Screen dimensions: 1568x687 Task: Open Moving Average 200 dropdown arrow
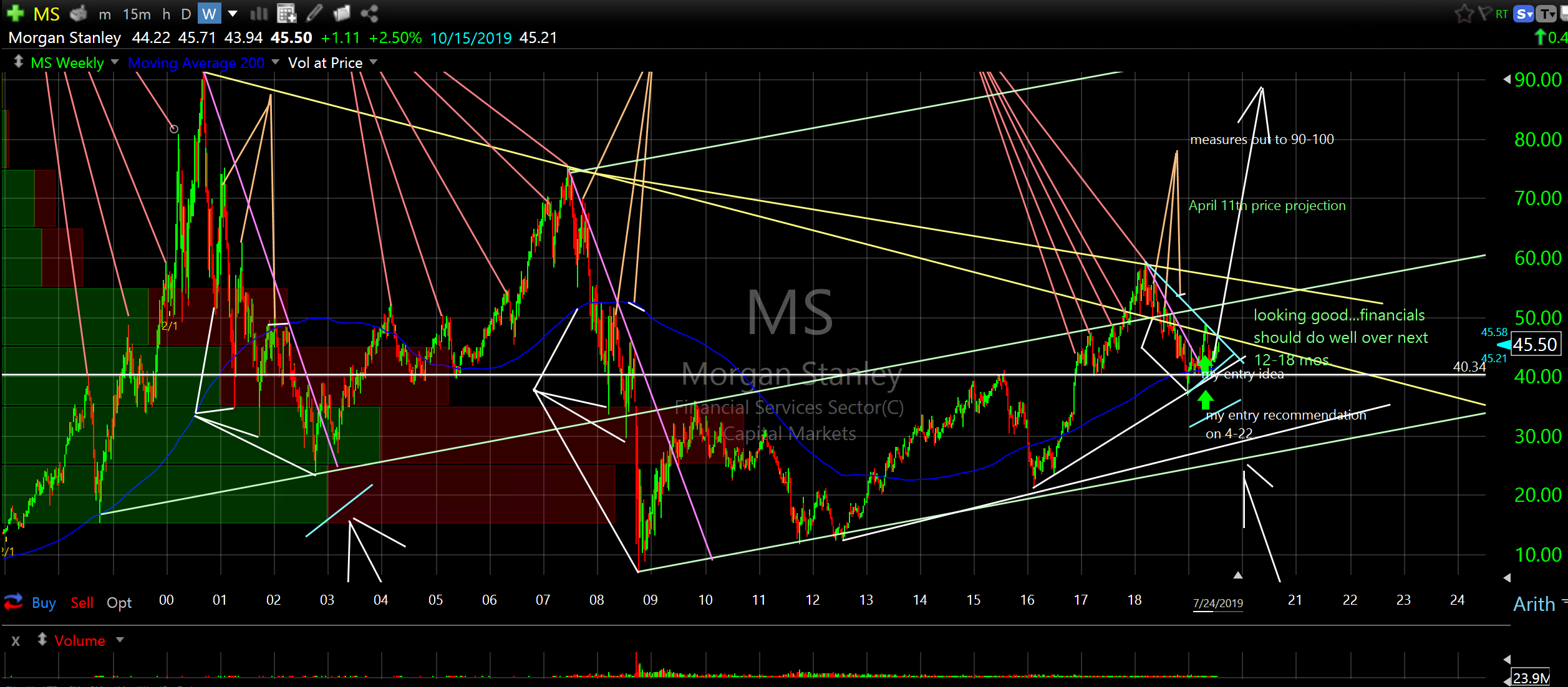point(275,62)
